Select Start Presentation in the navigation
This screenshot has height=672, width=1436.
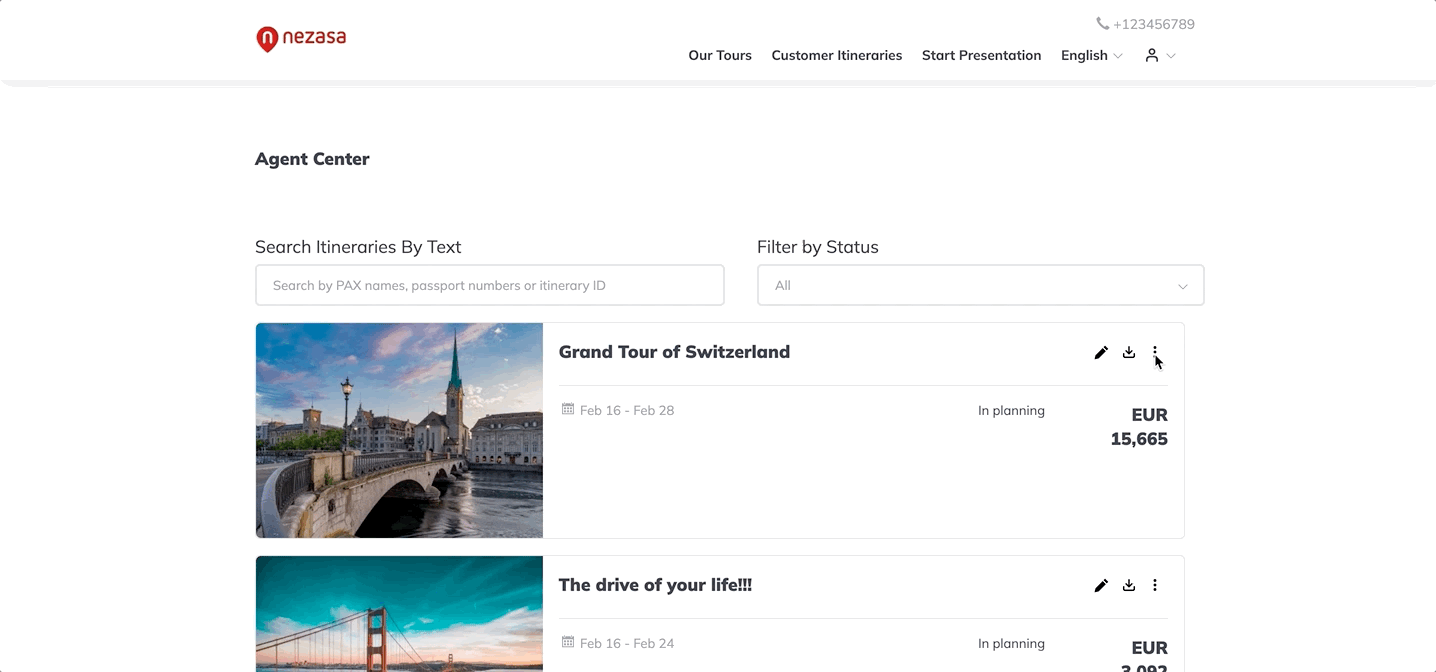click(x=981, y=55)
